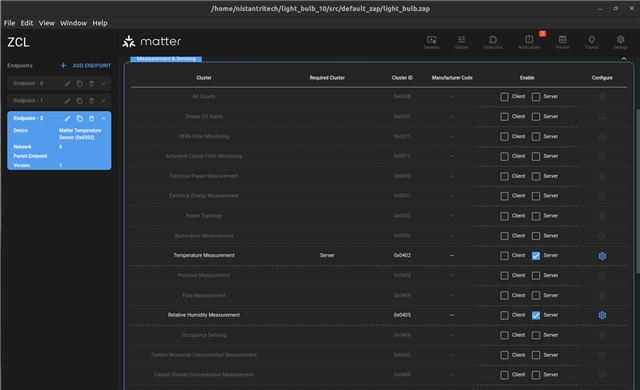
Task: Expand Endpoint - 0 details chevron
Action: 104,84
